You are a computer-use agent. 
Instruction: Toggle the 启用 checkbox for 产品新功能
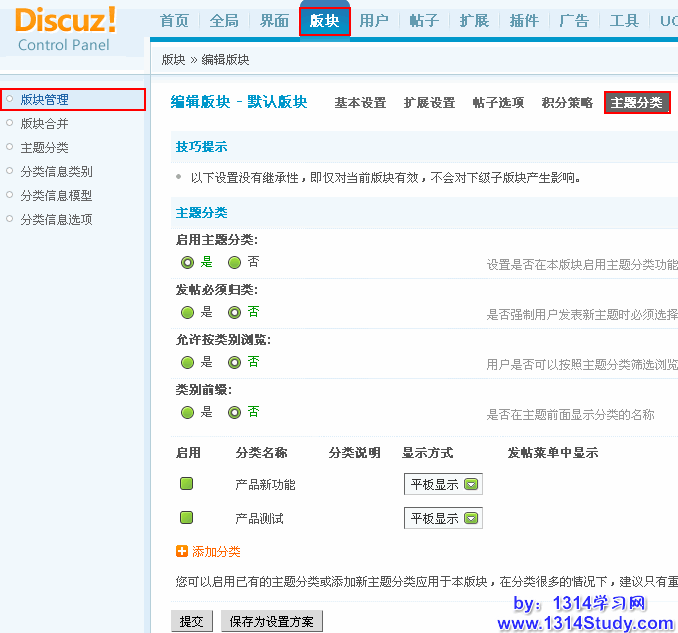click(186, 484)
